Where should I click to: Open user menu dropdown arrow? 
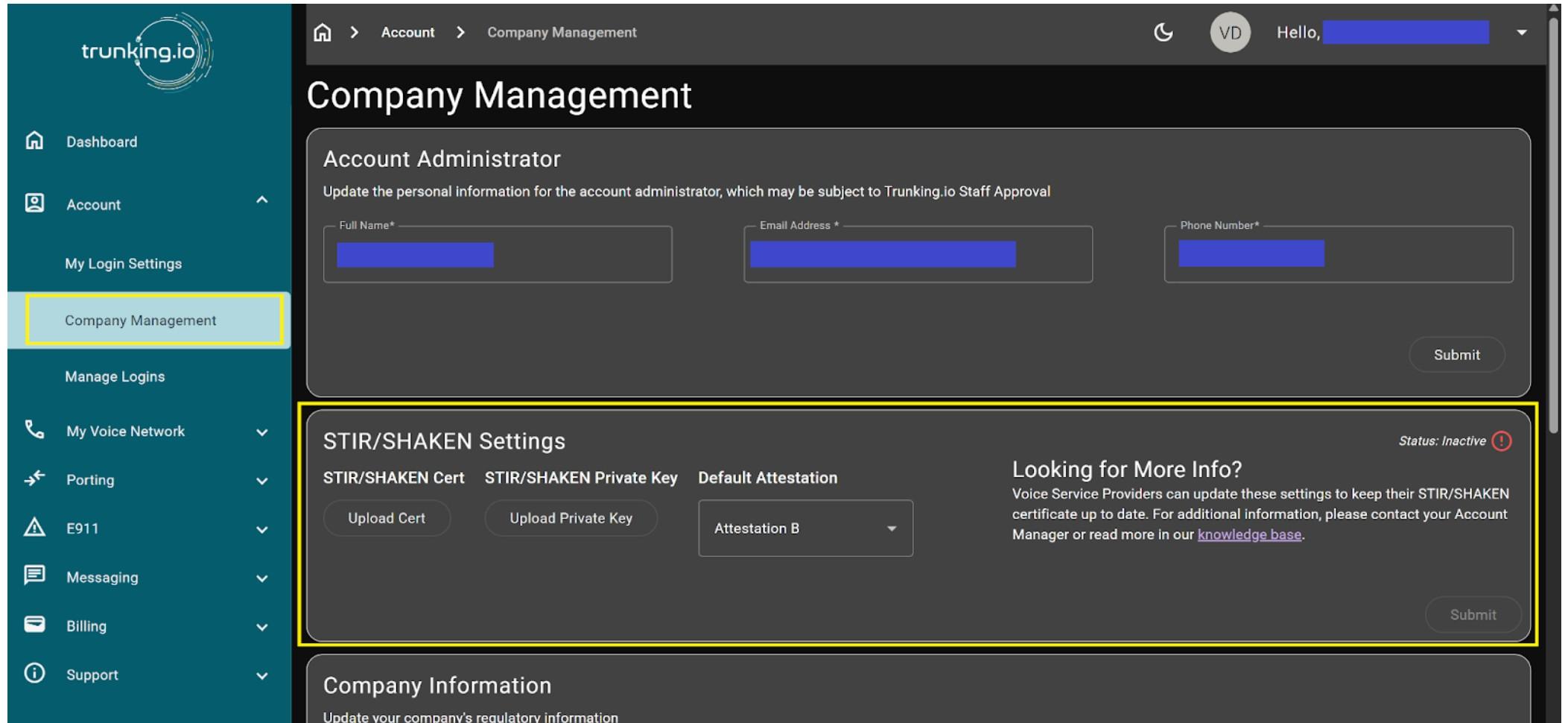point(1521,33)
